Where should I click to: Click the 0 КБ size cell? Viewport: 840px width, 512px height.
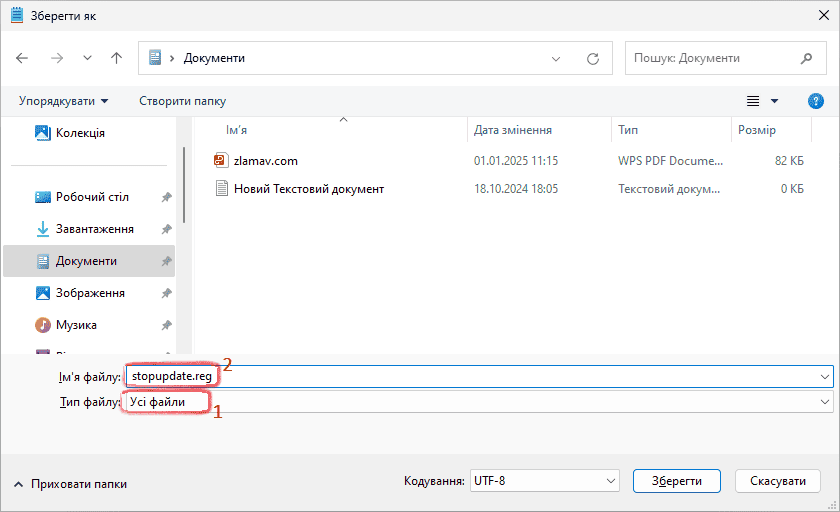tap(792, 189)
